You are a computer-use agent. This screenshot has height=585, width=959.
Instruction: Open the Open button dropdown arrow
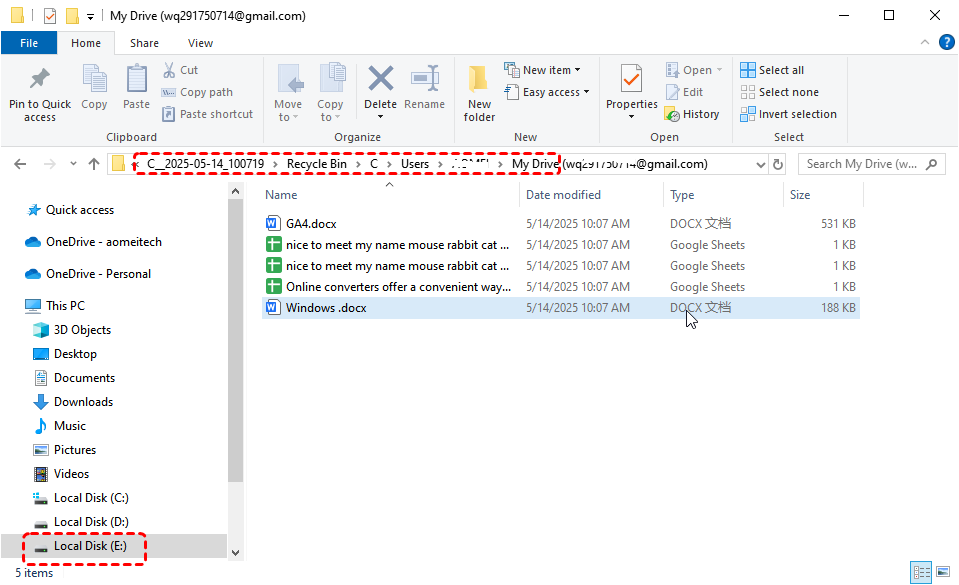(x=719, y=70)
